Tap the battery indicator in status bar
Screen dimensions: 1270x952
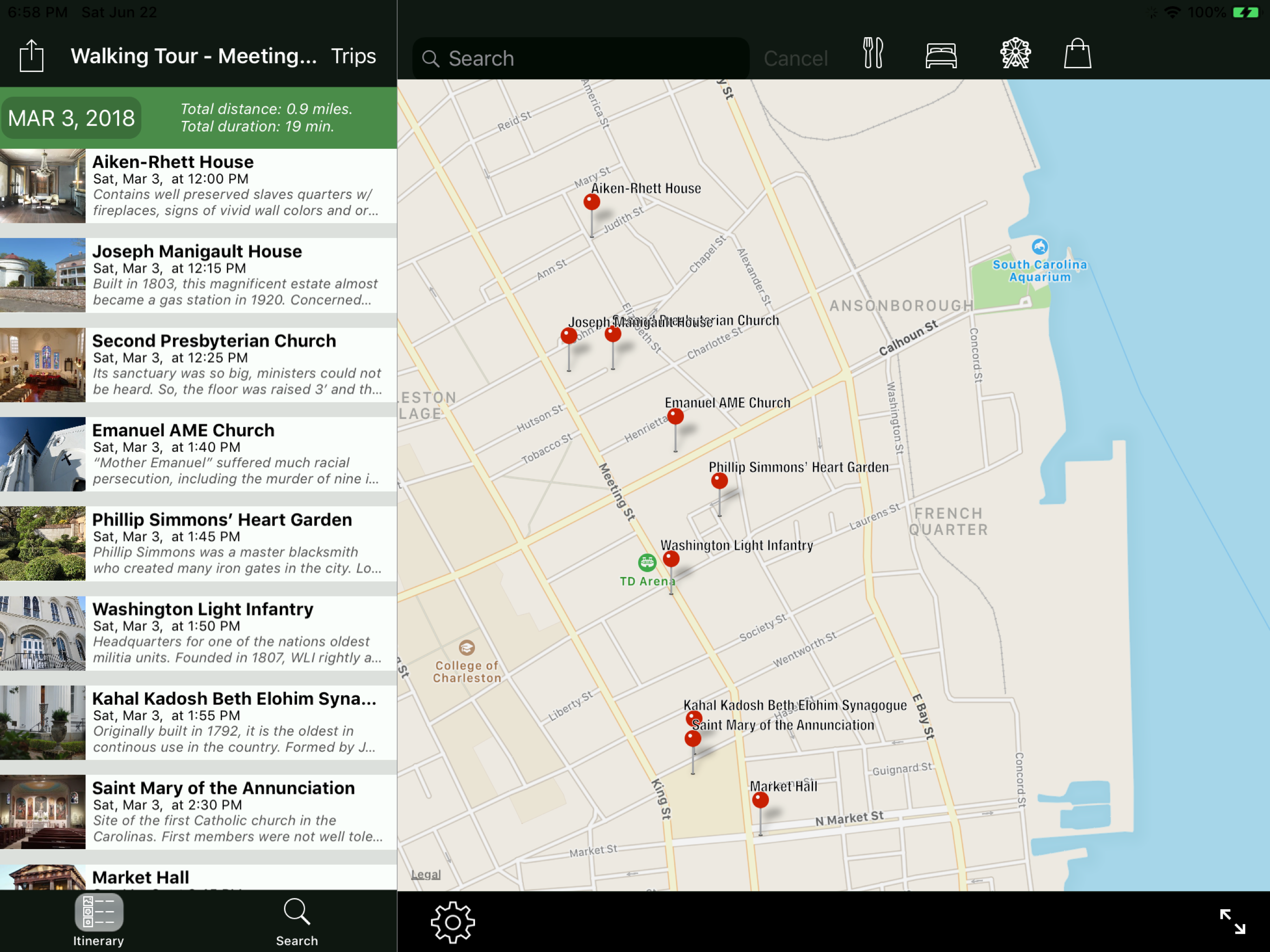[x=1245, y=12]
